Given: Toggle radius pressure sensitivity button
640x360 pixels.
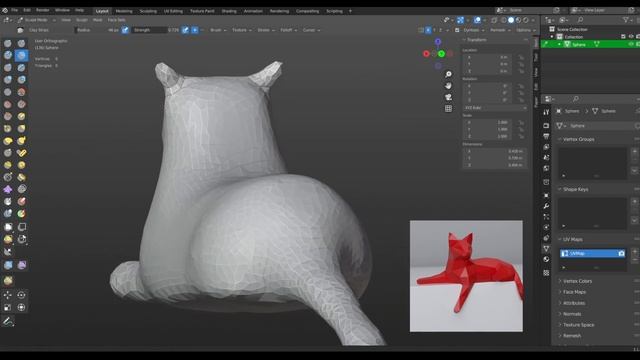Looking at the screenshot, I should [125, 30].
